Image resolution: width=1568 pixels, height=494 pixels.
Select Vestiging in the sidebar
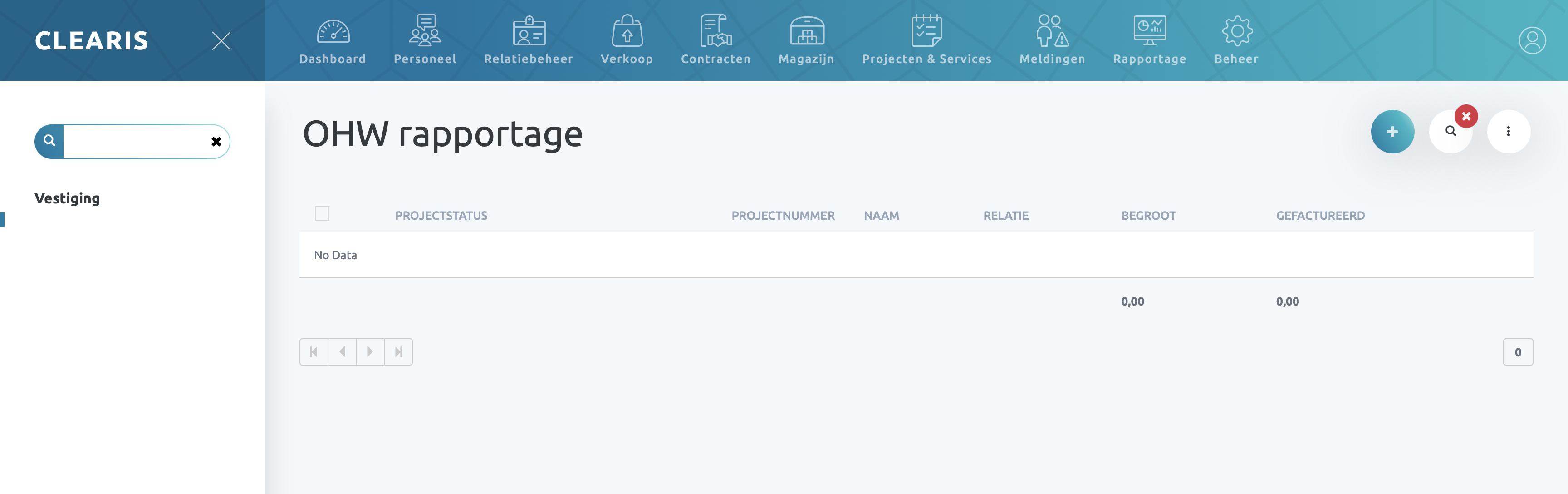click(68, 198)
